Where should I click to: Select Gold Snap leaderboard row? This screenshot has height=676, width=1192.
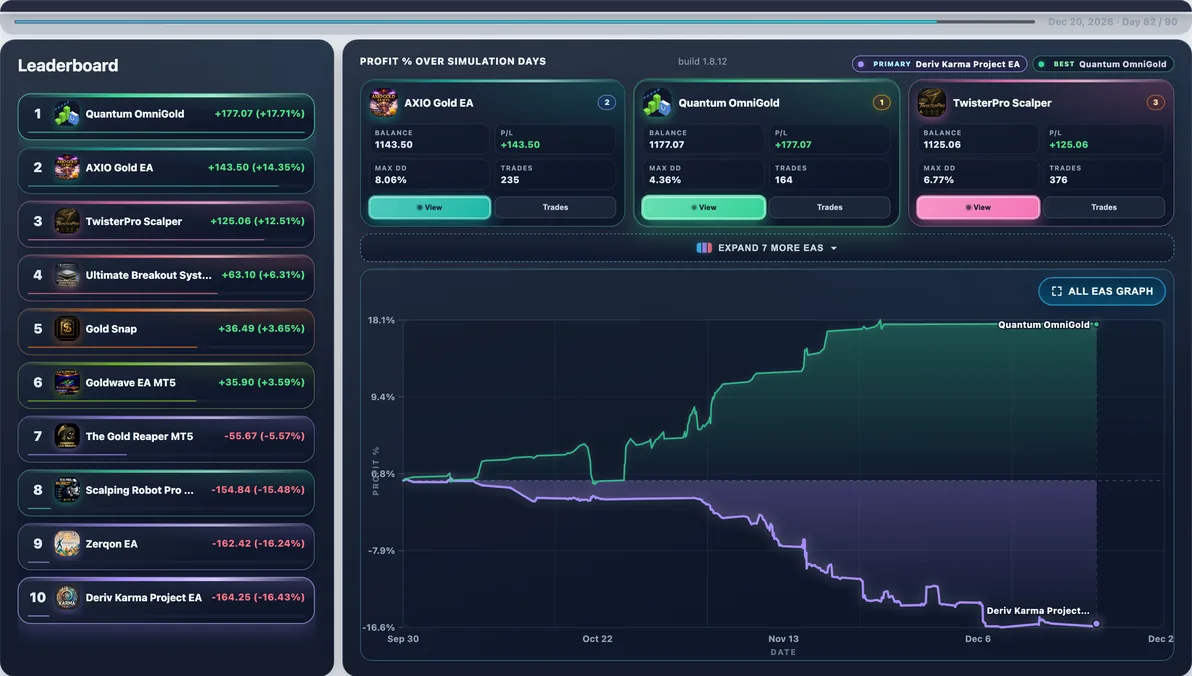pos(166,331)
